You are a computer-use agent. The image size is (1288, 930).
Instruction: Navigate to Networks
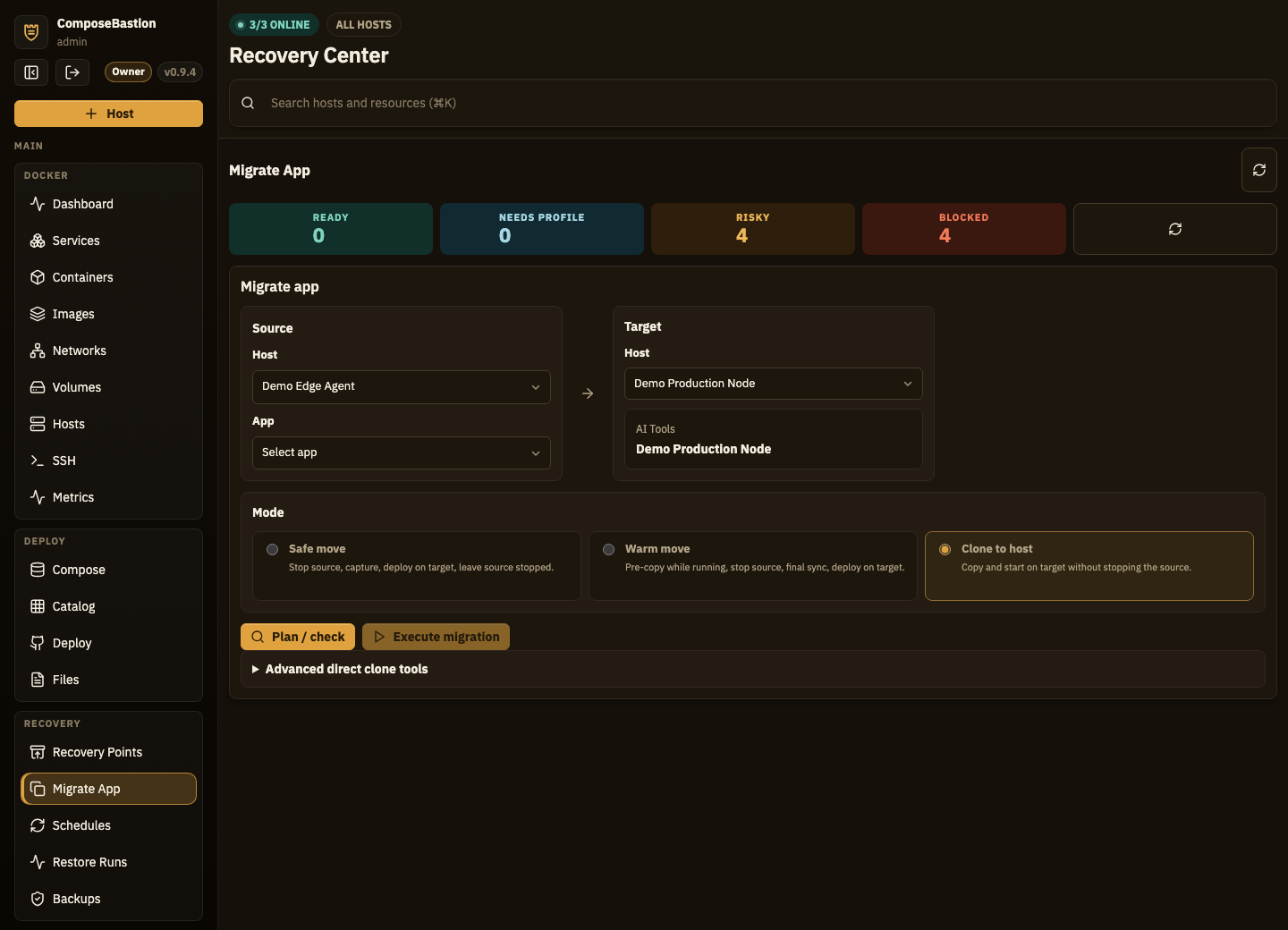108,351
